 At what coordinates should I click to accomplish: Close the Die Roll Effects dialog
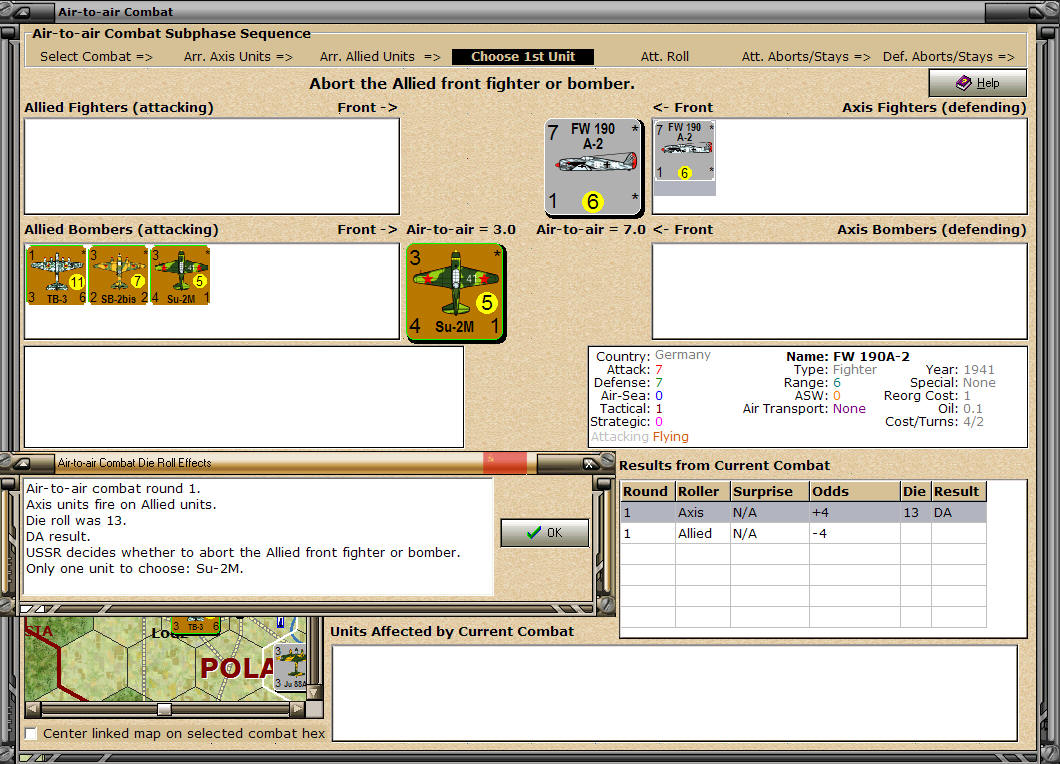pyautogui.click(x=589, y=464)
